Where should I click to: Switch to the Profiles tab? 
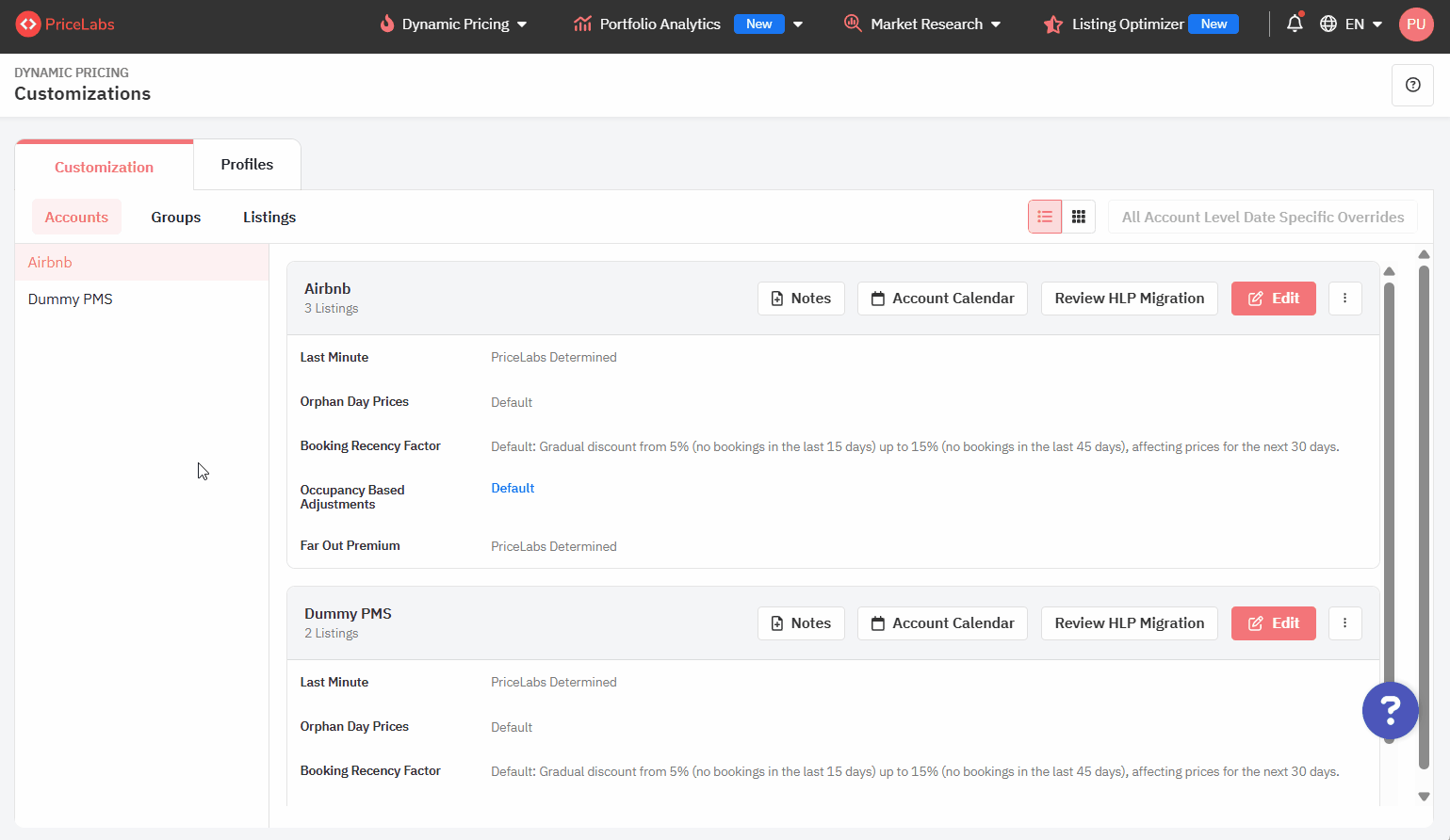coord(247,165)
